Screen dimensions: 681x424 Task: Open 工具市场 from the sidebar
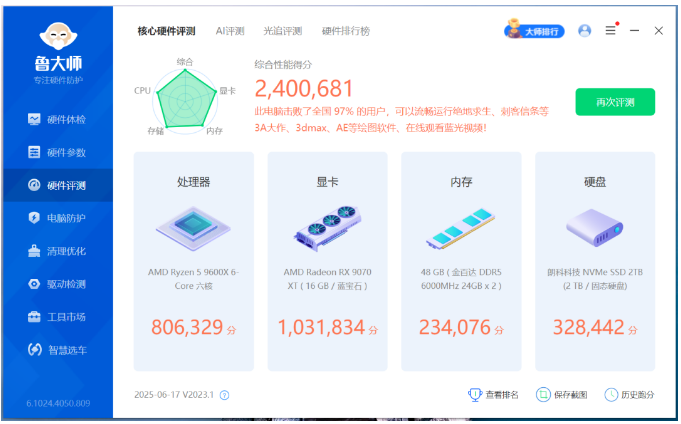click(x=57, y=317)
